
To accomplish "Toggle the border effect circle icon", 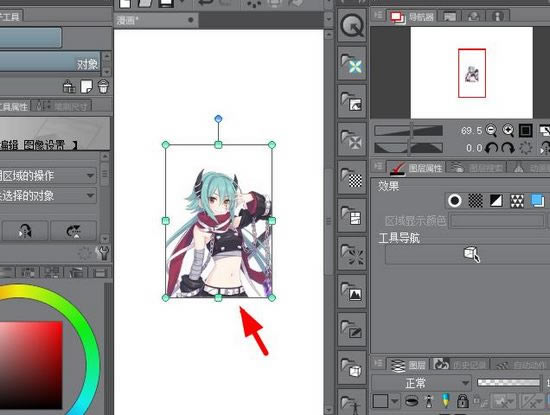I will [x=455, y=201].
